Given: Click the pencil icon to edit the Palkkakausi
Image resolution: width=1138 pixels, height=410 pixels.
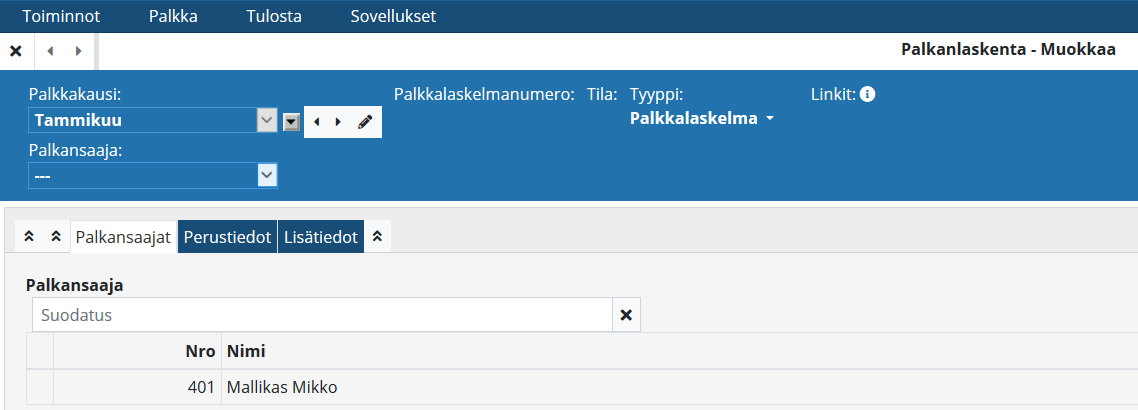Looking at the screenshot, I should 365,122.
